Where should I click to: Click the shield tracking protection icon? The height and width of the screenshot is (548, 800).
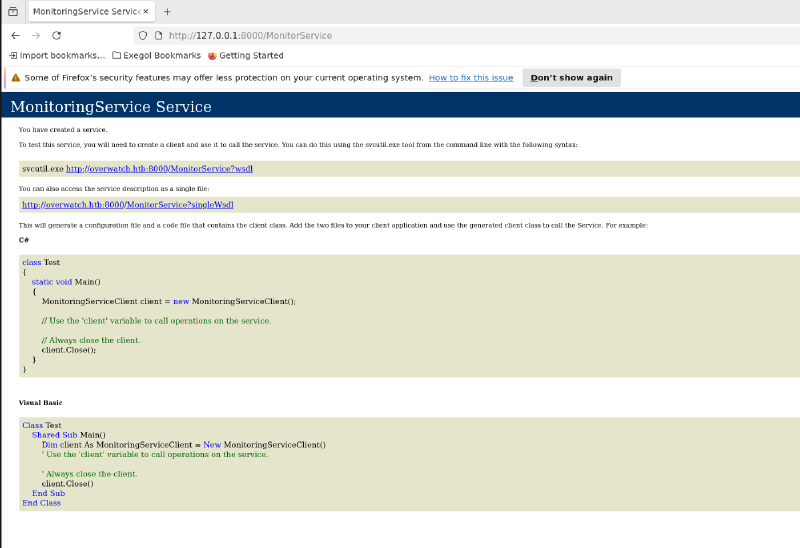coord(143,35)
